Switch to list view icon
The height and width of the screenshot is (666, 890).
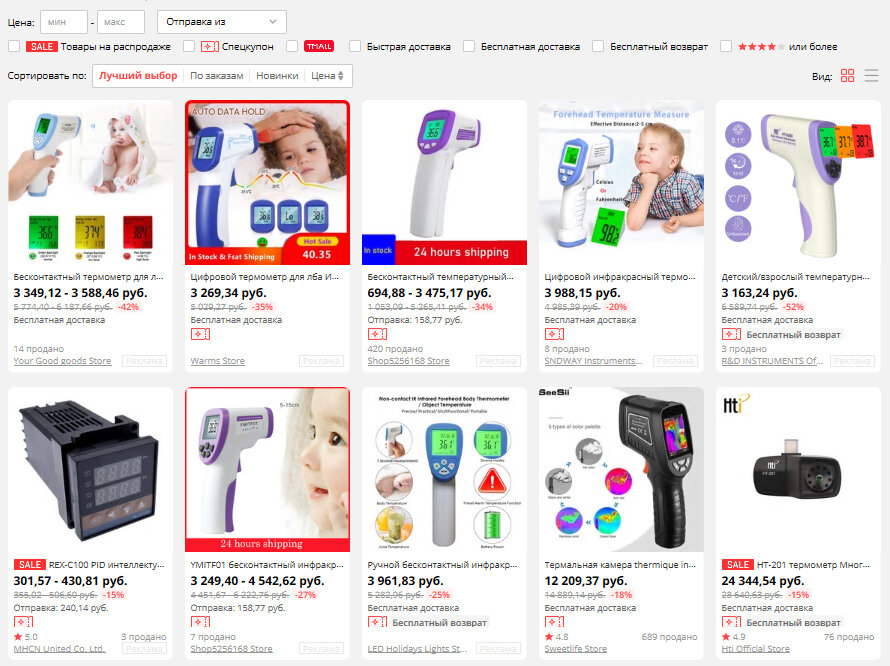pos(871,76)
